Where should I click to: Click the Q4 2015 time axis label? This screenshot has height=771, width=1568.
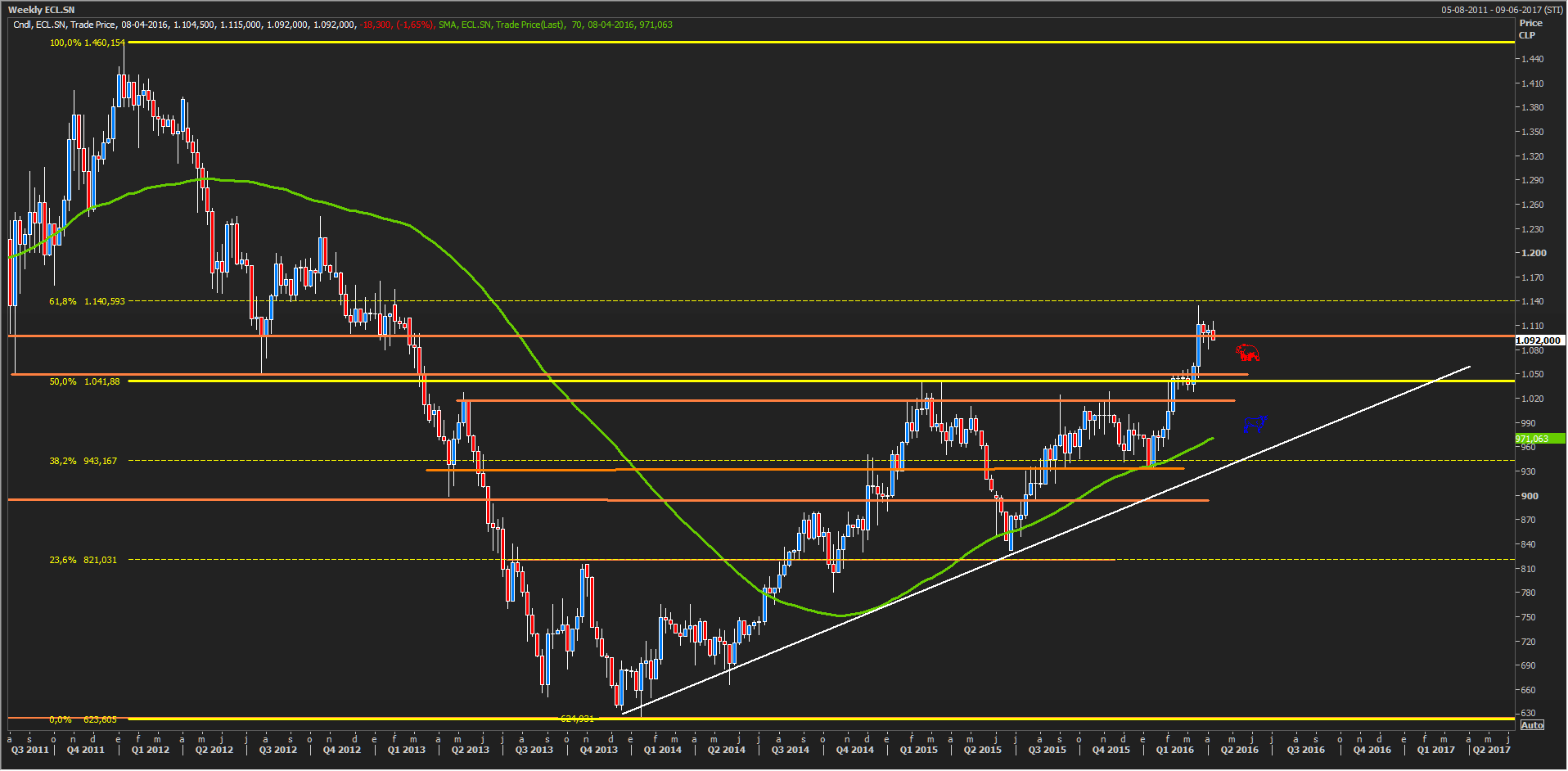coord(1111,750)
